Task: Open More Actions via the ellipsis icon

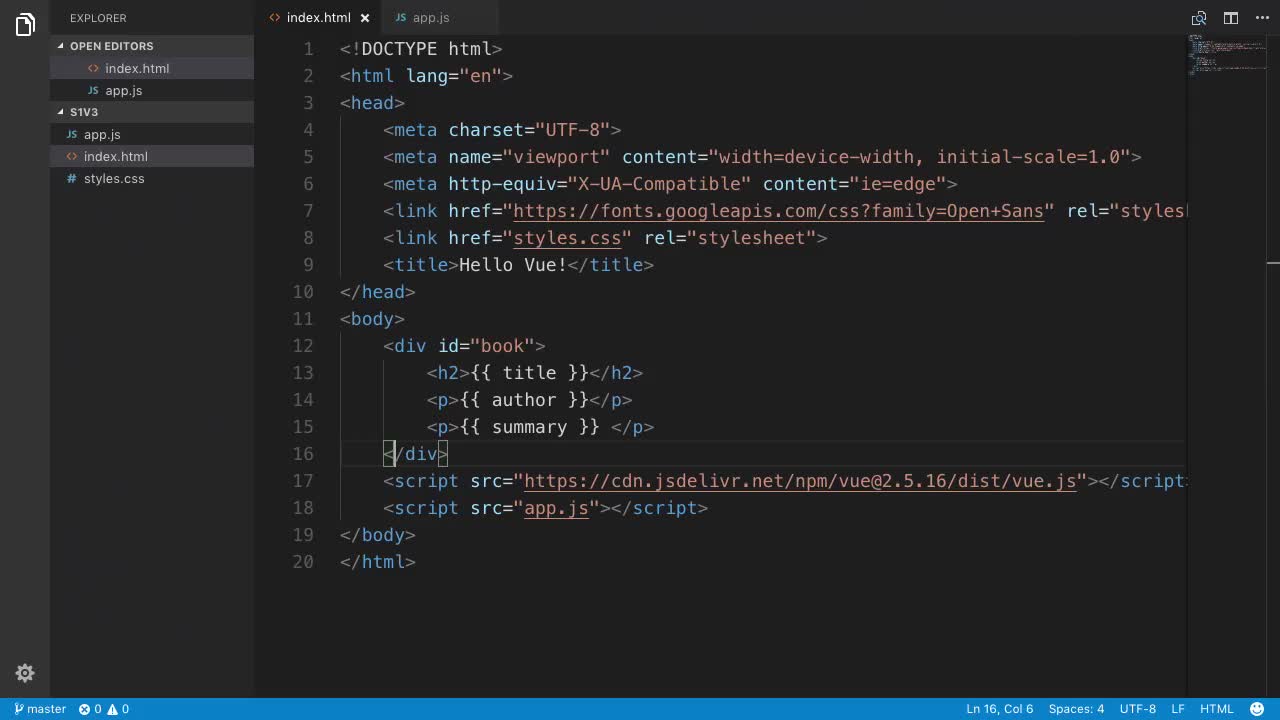Action: [1262, 18]
